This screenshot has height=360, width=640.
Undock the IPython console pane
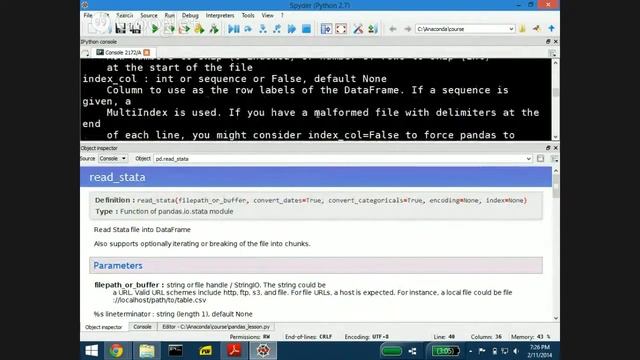[548, 42]
